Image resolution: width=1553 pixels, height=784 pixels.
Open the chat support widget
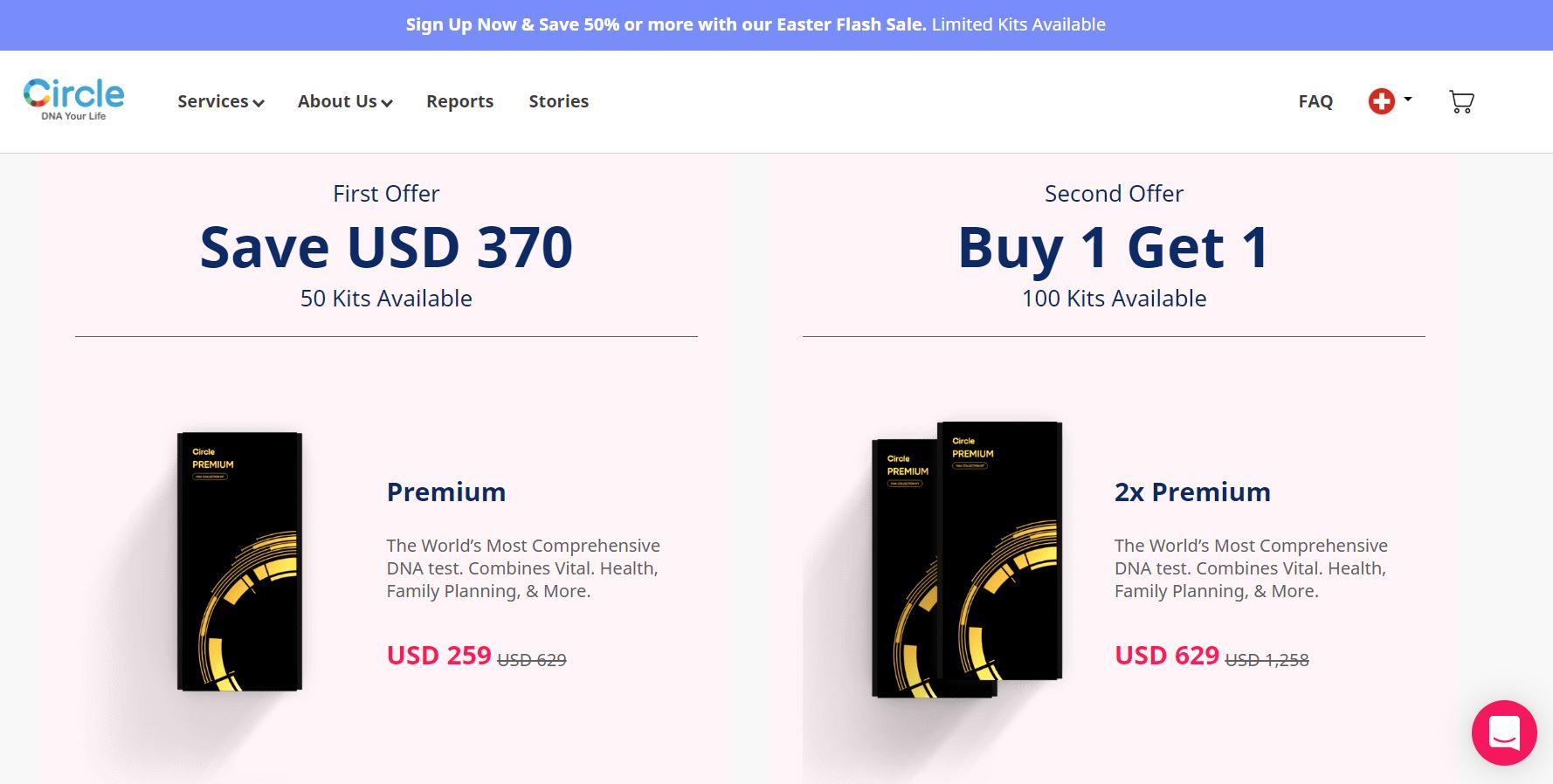pyautogui.click(x=1504, y=732)
